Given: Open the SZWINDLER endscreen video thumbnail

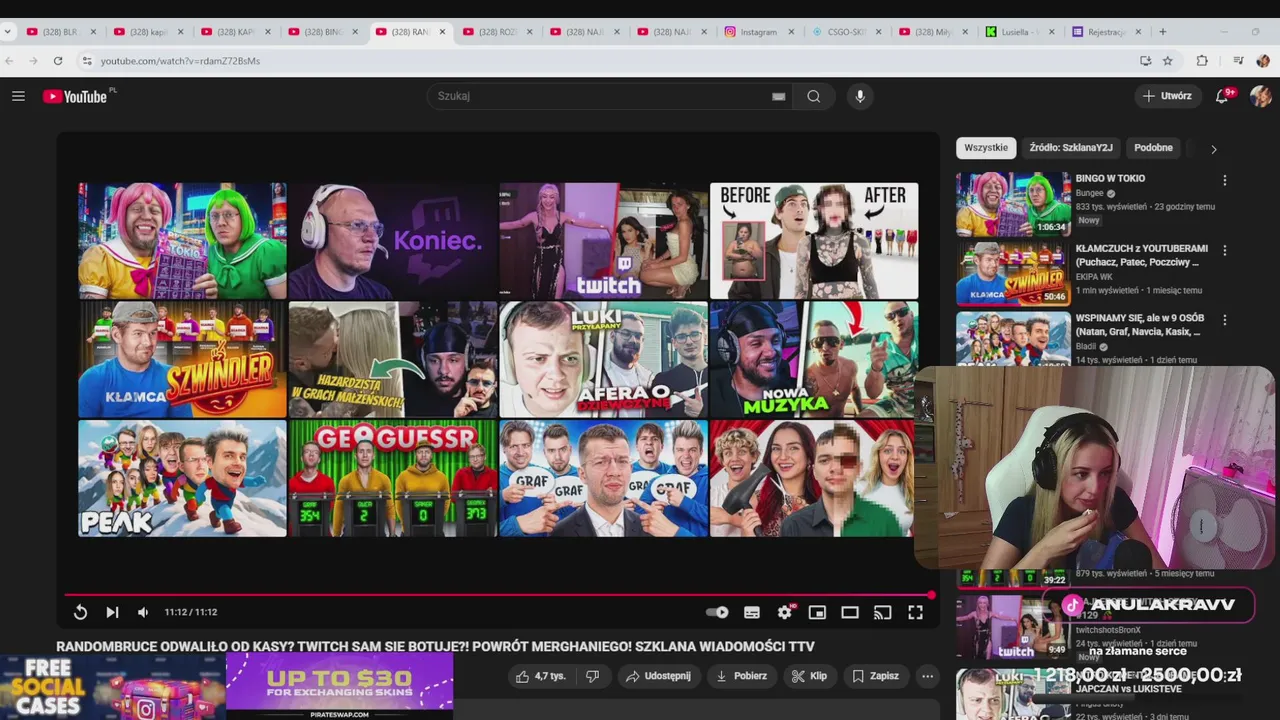Looking at the screenshot, I should point(182,359).
